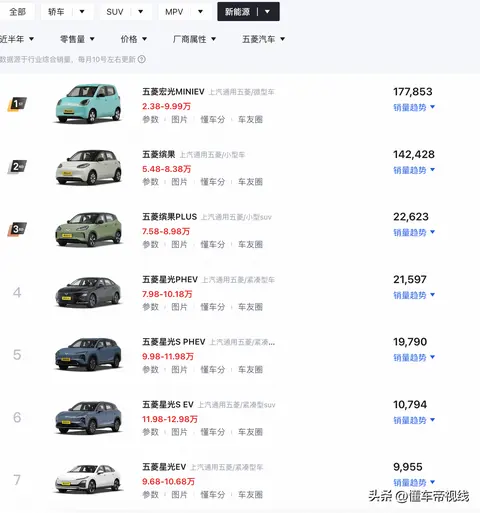
Task: Open 图片 for 五菱缤果PLUS
Action: 179,244
